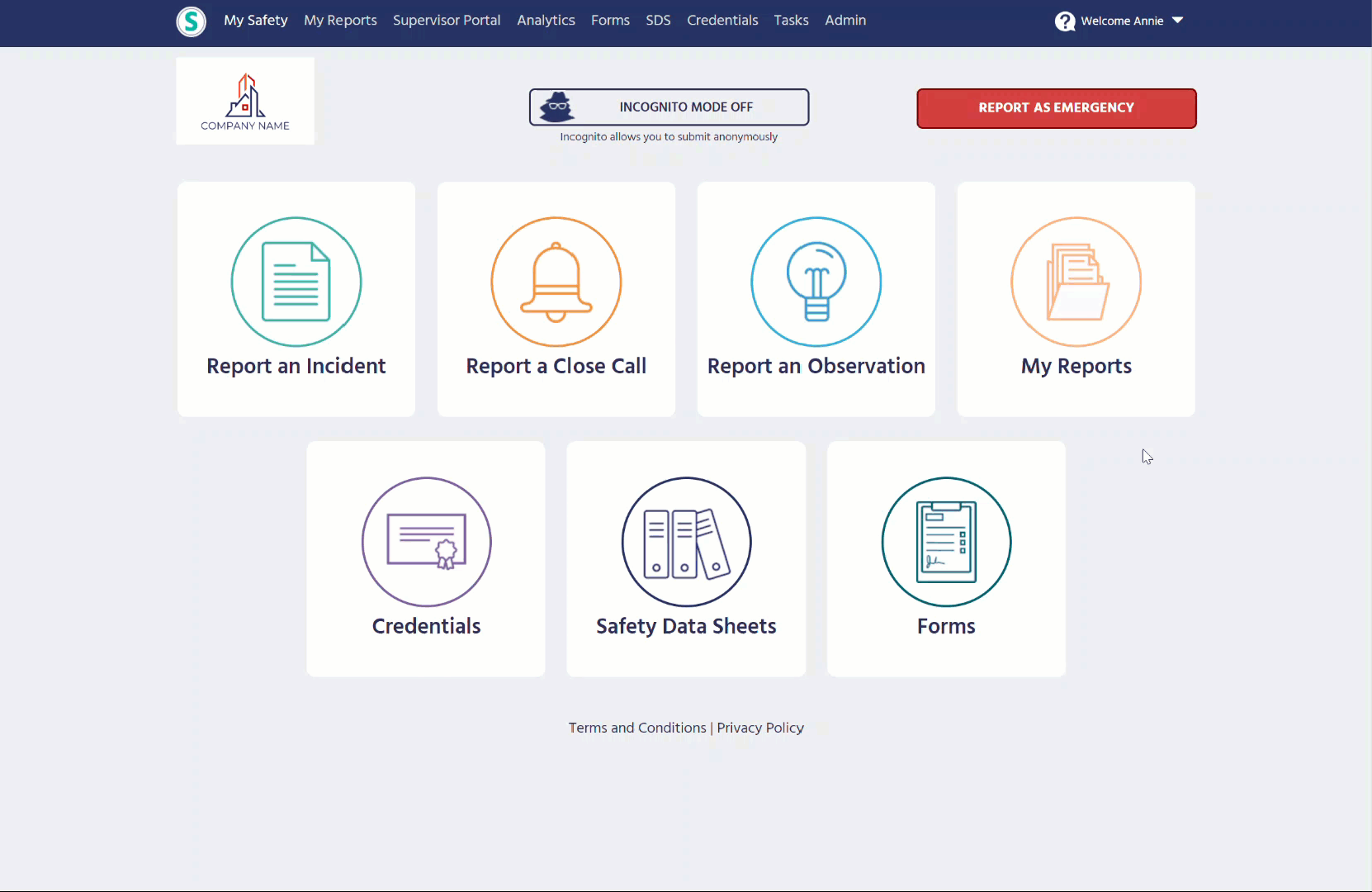Select the Report a Close Call bell icon
The image size is (1372, 892).
tap(556, 282)
